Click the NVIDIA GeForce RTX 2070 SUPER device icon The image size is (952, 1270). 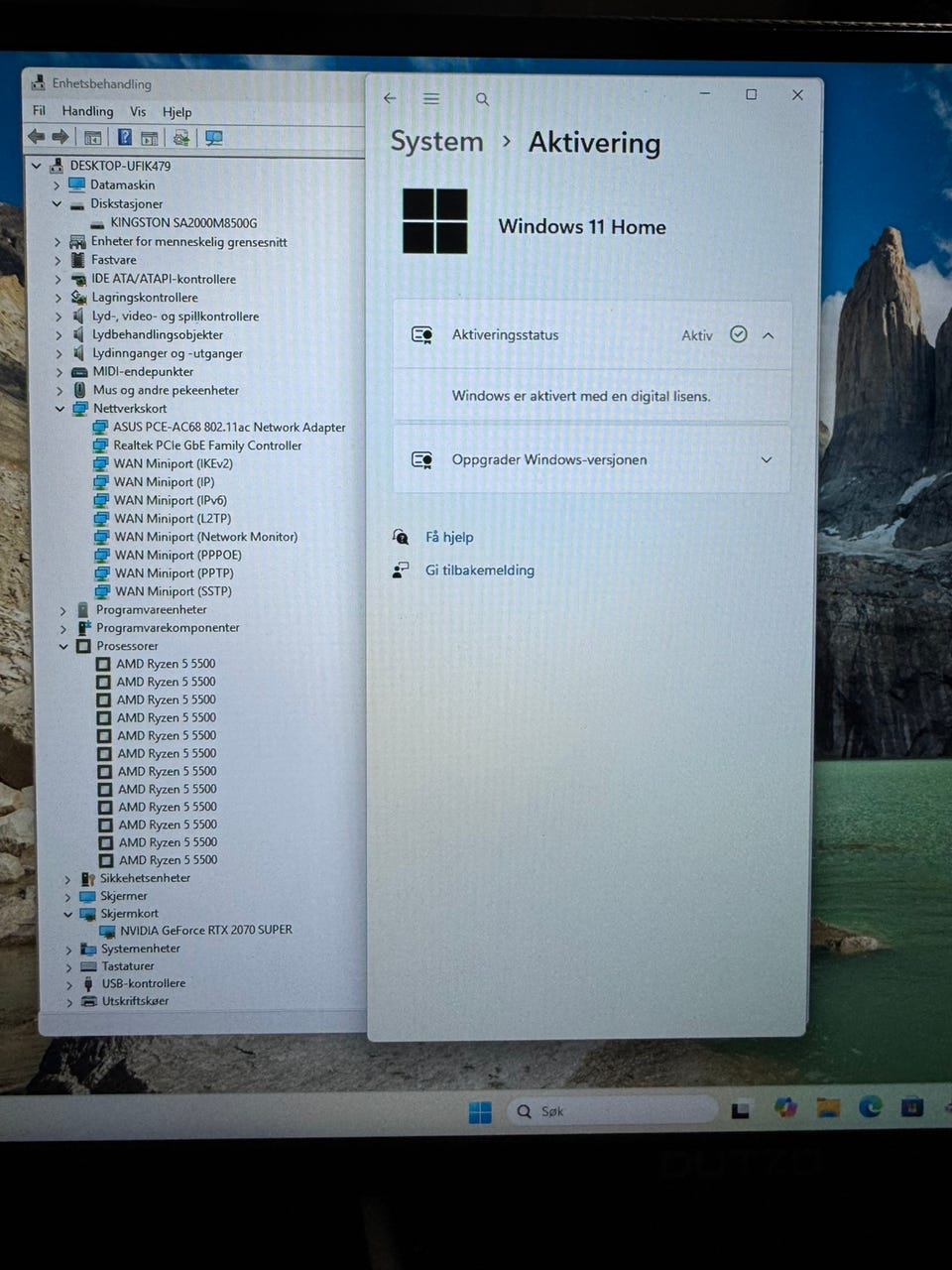click(108, 931)
